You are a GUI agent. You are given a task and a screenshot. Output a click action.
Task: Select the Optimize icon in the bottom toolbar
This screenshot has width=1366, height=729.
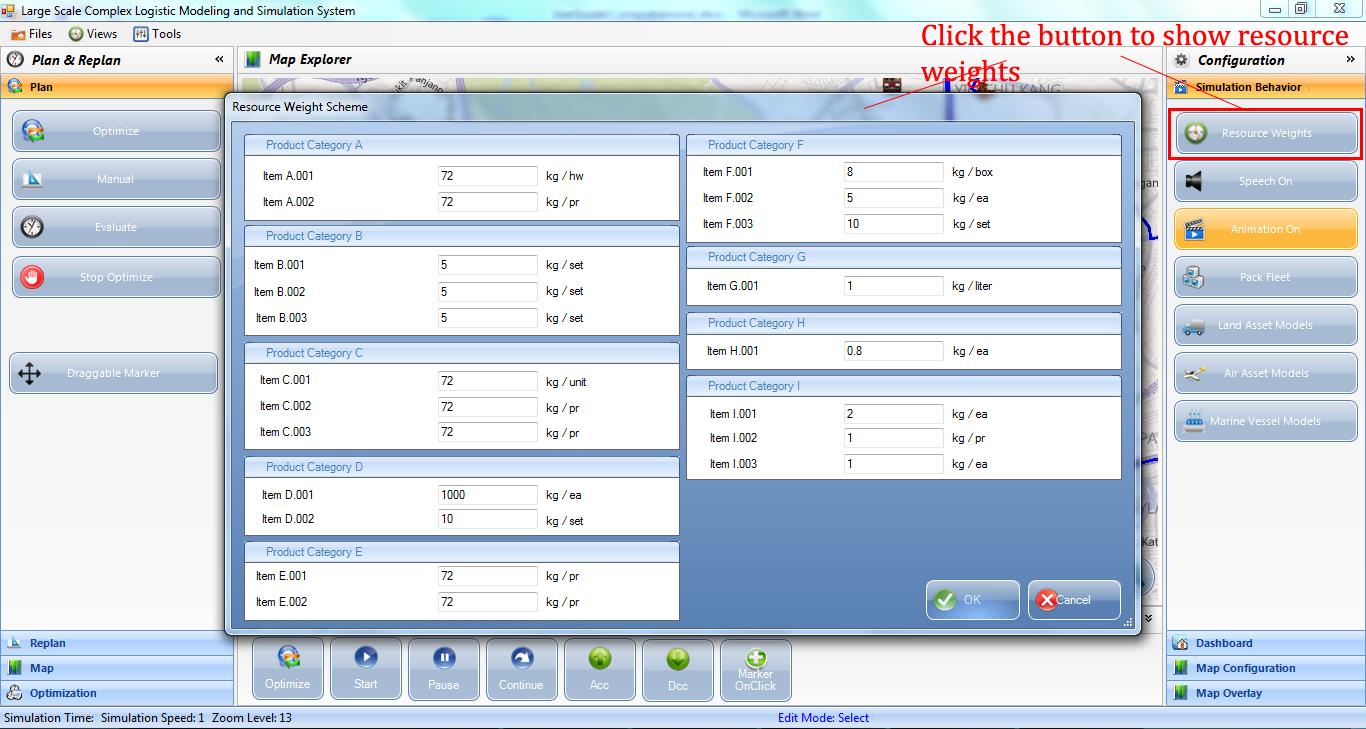point(287,668)
